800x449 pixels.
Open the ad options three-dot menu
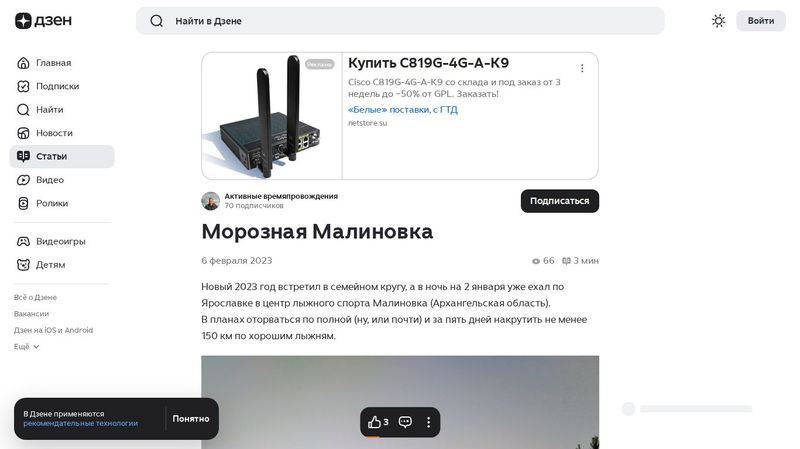click(x=582, y=68)
